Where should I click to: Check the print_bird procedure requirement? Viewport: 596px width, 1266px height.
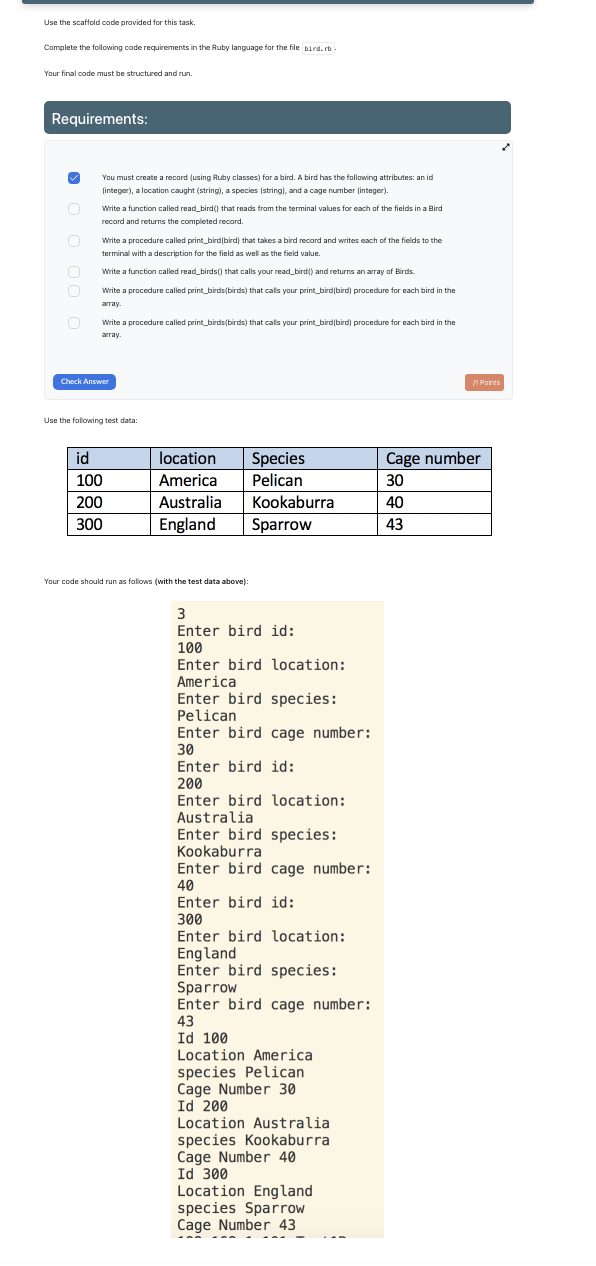73,240
